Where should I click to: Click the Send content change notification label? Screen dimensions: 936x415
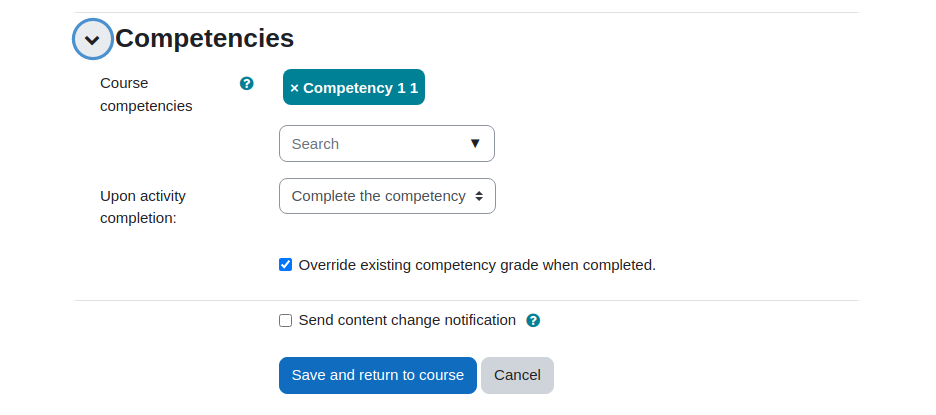point(407,320)
